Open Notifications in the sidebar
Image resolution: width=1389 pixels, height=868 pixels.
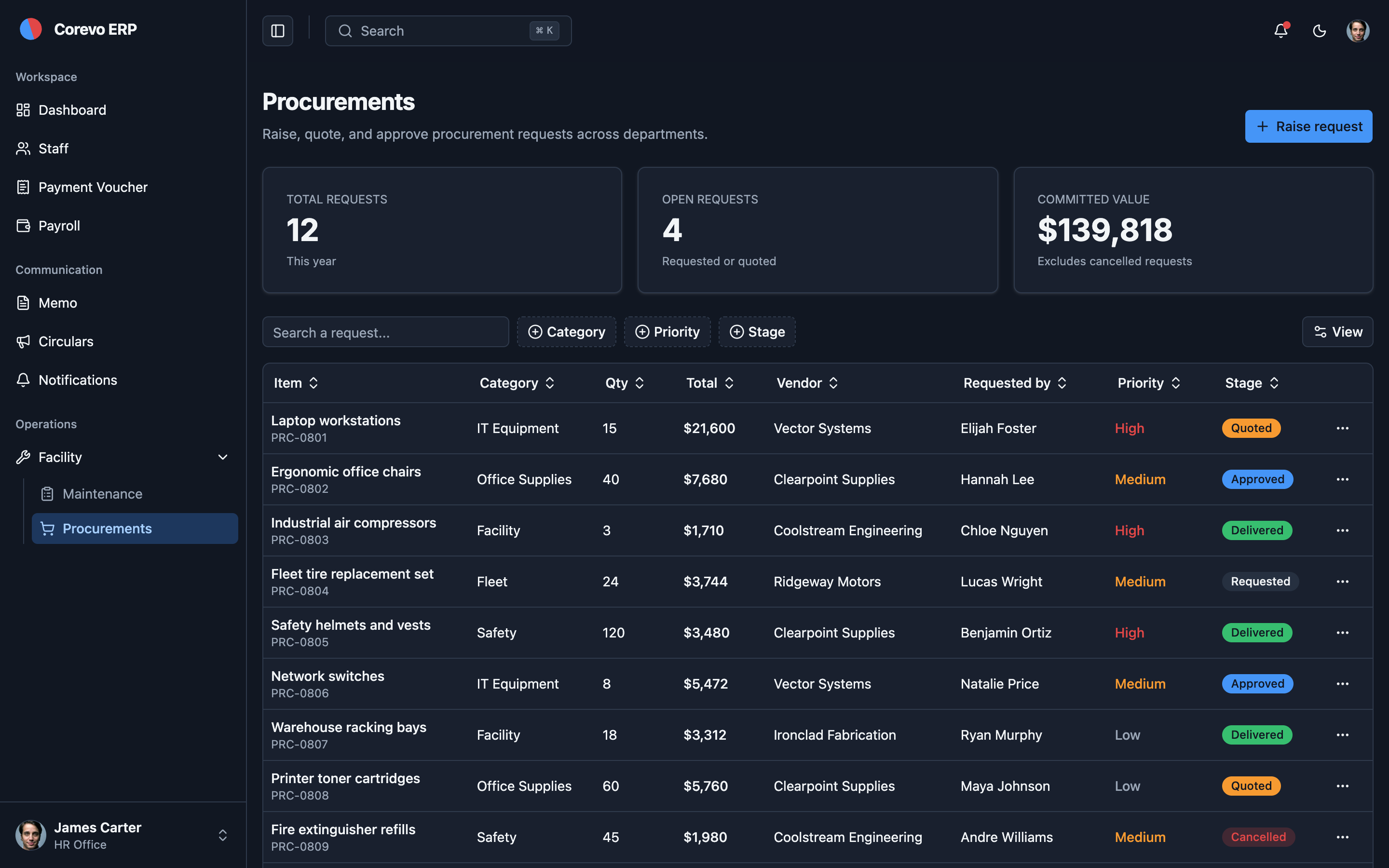pyautogui.click(x=123, y=380)
